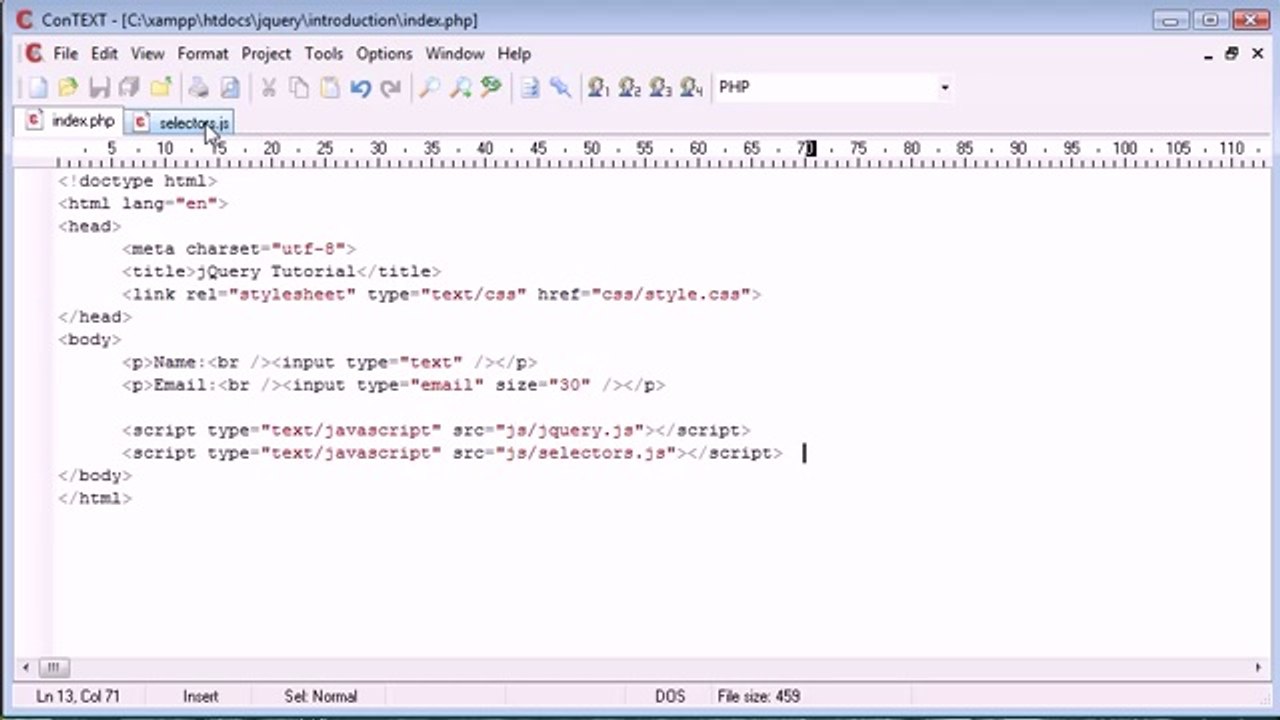Click the Save All toolbar icon

(x=130, y=88)
